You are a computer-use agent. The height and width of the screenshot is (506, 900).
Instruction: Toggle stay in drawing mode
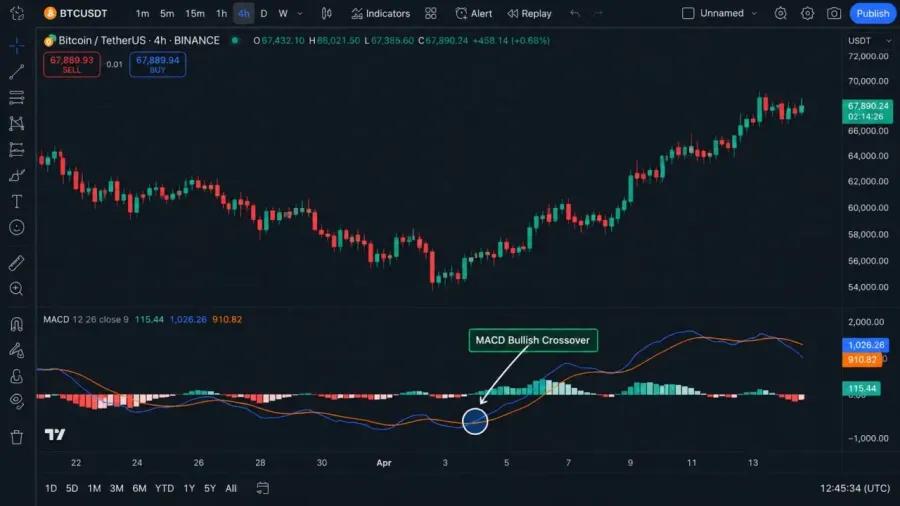(17, 350)
